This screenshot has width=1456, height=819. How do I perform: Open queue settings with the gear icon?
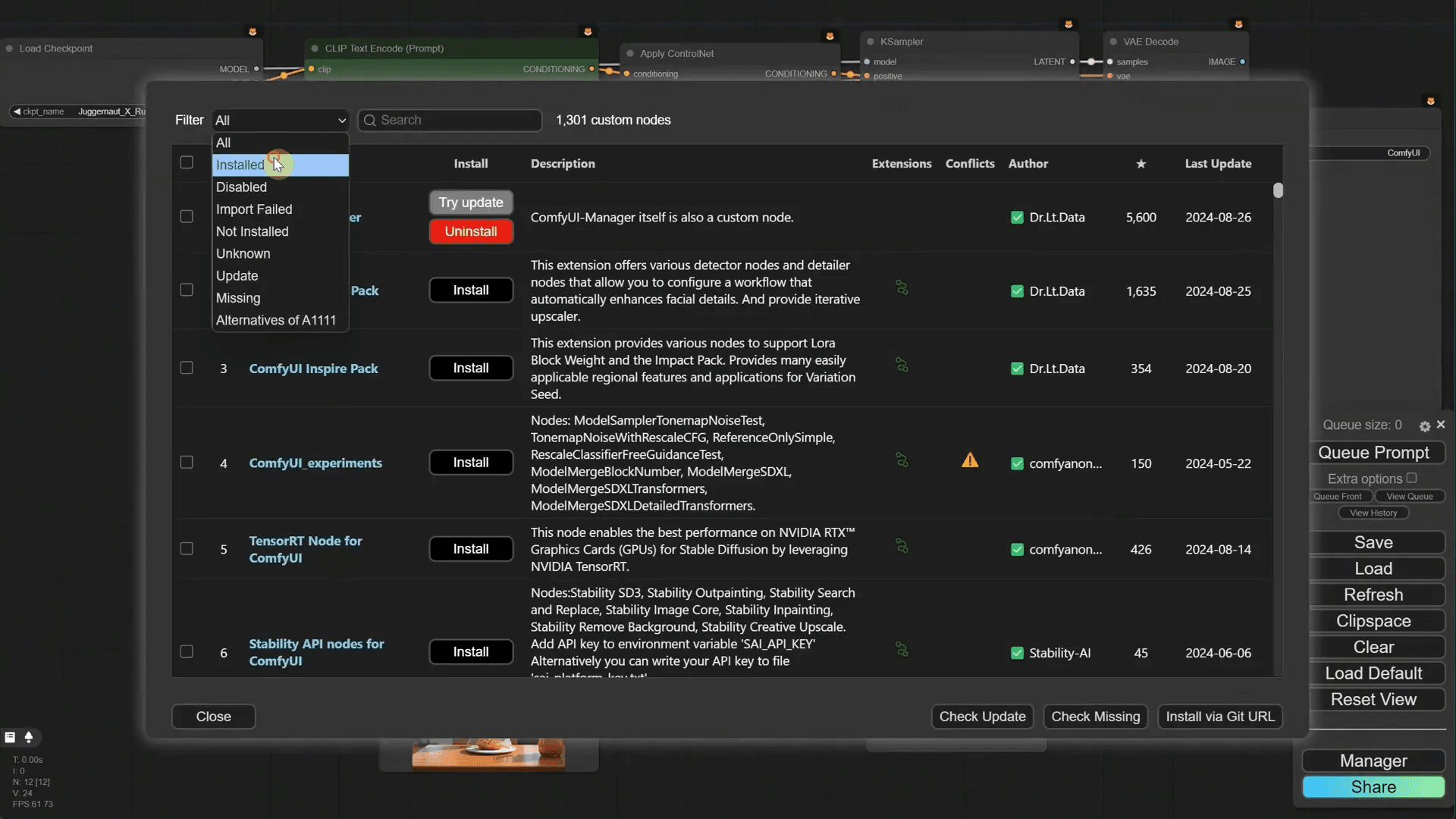click(1425, 425)
